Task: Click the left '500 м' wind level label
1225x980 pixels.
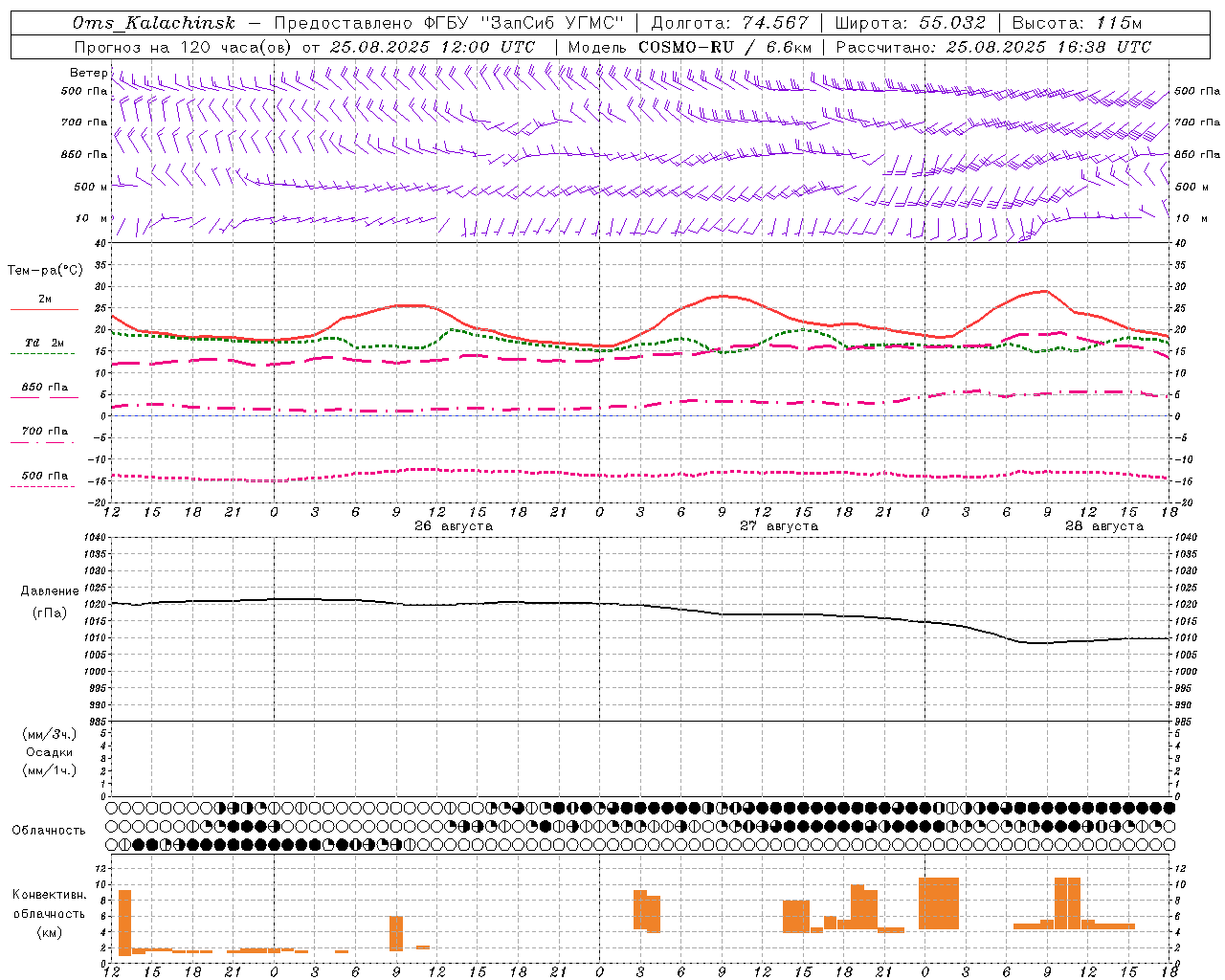Action: click(x=91, y=187)
